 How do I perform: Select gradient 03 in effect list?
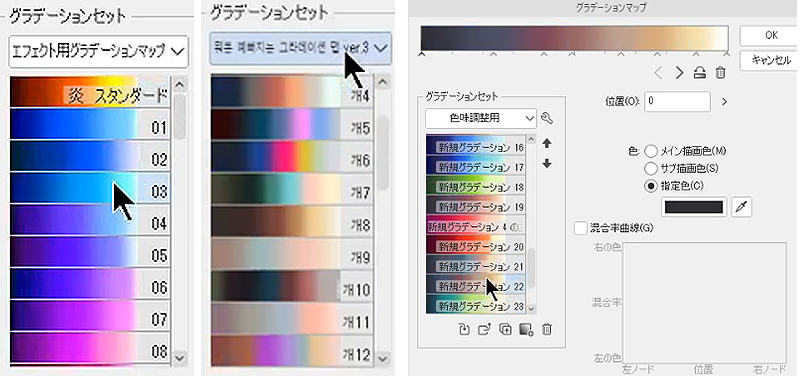pos(90,188)
